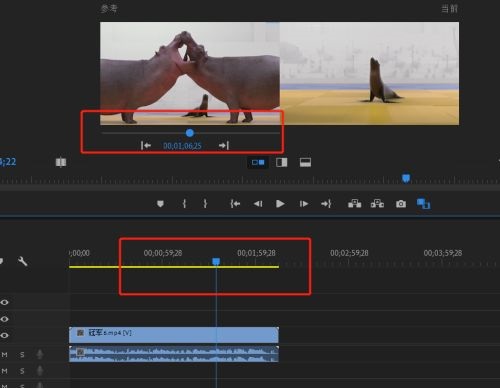
Task: Select the side-by-side comparison layout
Action: tap(258, 162)
